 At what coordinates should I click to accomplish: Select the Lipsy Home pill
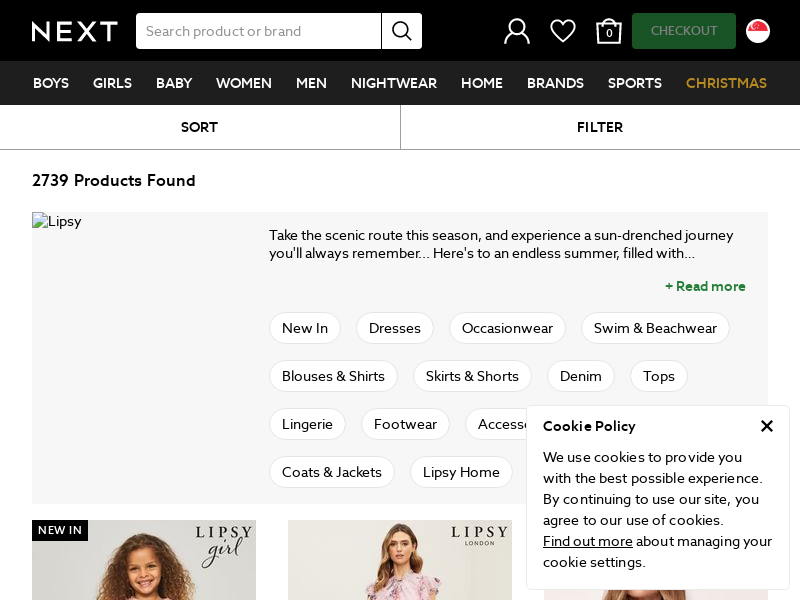tap(461, 472)
